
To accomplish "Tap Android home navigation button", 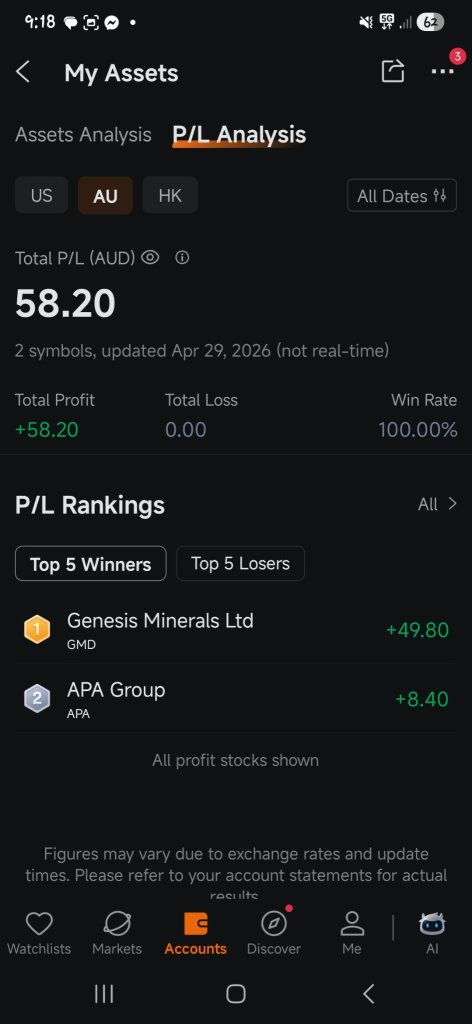I will (x=236, y=994).
